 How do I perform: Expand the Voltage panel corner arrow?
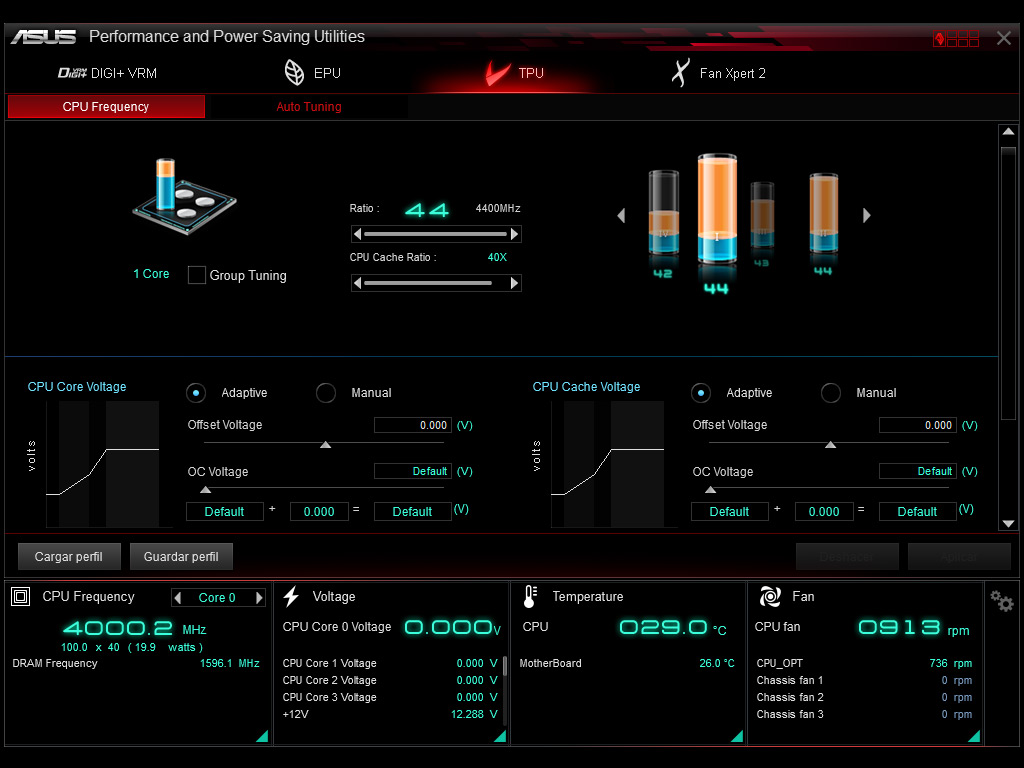[499, 736]
